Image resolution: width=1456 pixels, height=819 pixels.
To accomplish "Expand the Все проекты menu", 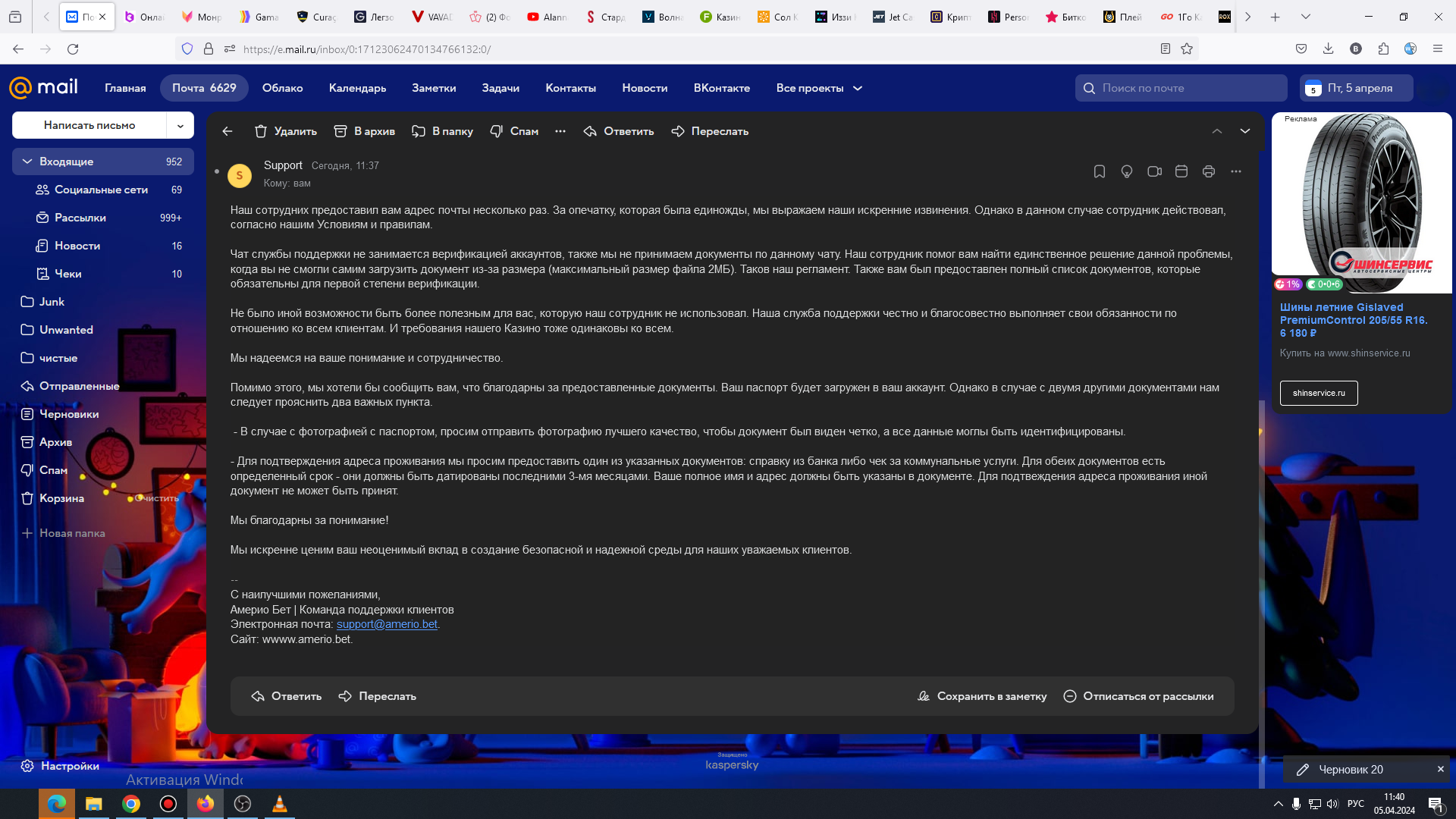I will tap(819, 88).
